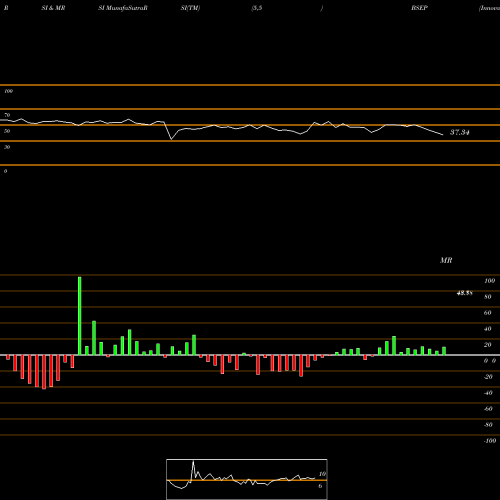Open the mini overview chart at bottom
The image size is (500, 500).
(x=247, y=479)
